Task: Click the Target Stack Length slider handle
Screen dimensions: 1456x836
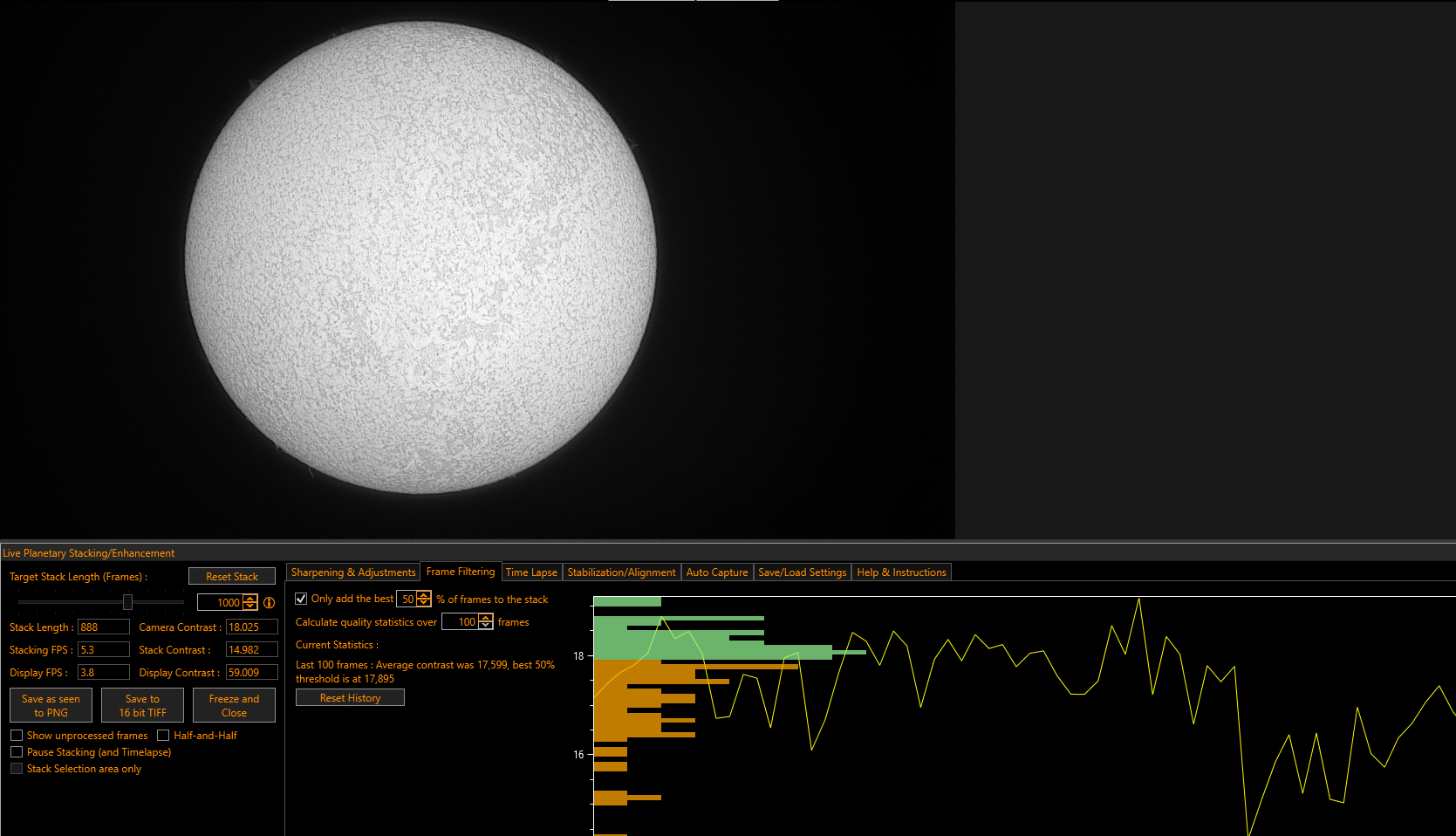Action: pos(127,602)
